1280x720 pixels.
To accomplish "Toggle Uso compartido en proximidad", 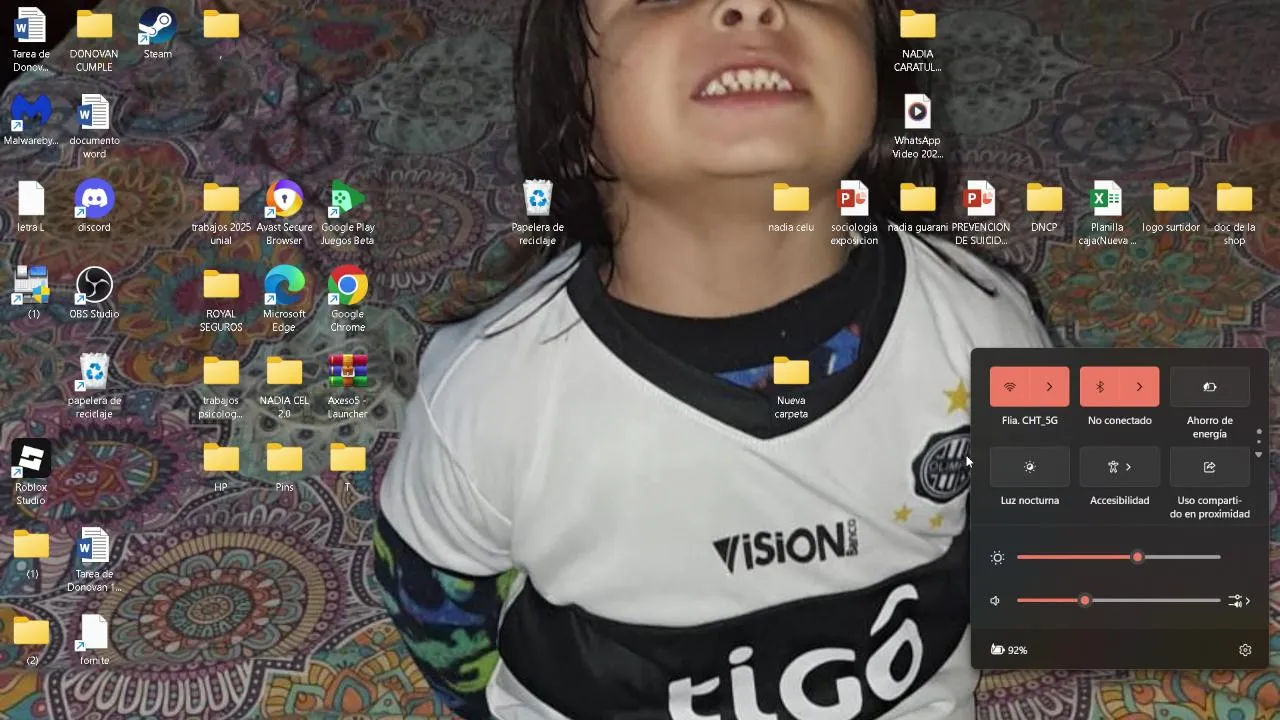I will tap(1209, 467).
